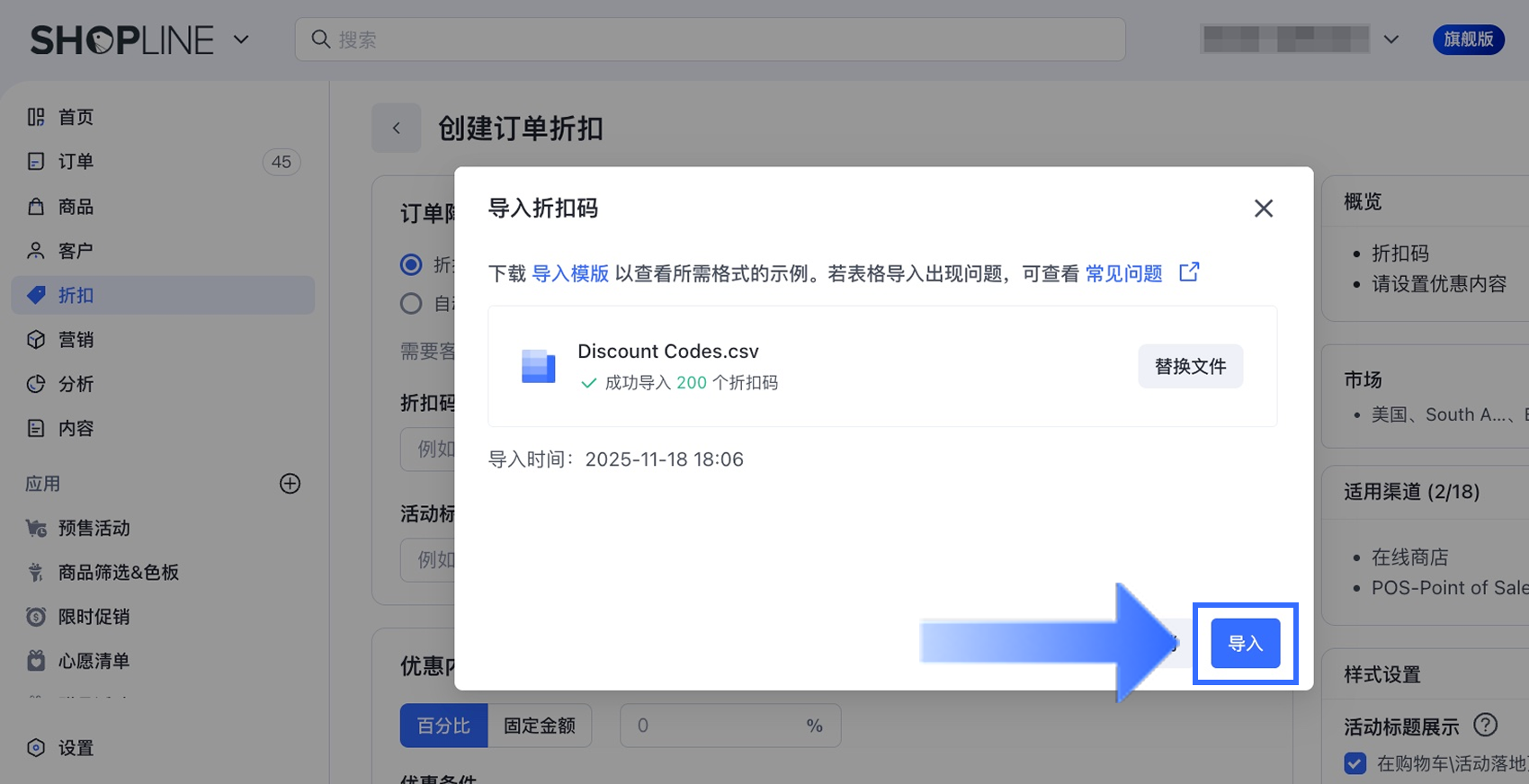Open 分析 in the sidebar
Image resolution: width=1529 pixels, height=784 pixels.
point(163,384)
